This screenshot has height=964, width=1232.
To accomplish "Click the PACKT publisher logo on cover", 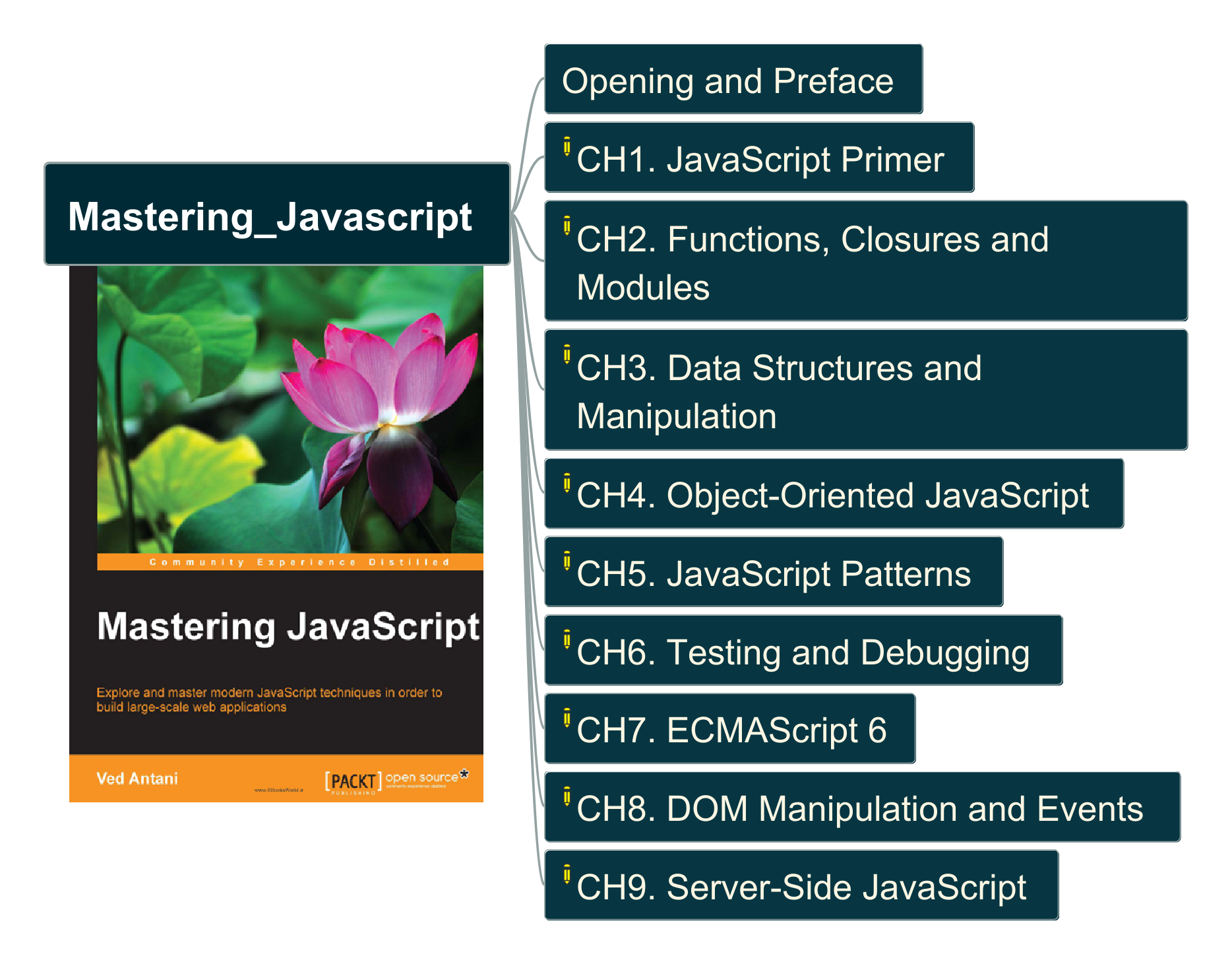I will 353,781.
